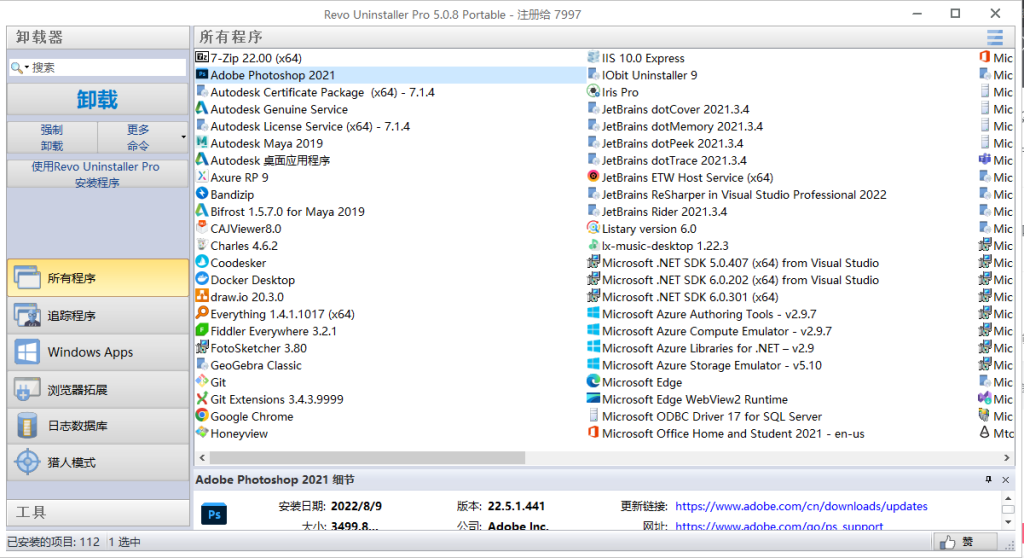This screenshot has width=1024, height=558.
Task: Click the Photoshop Ps thumbnail in details panel
Action: 214,514
